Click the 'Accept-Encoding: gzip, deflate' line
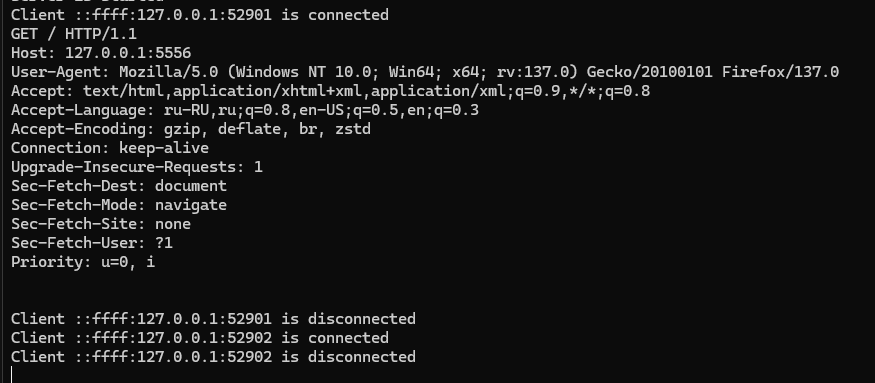 [191, 129]
